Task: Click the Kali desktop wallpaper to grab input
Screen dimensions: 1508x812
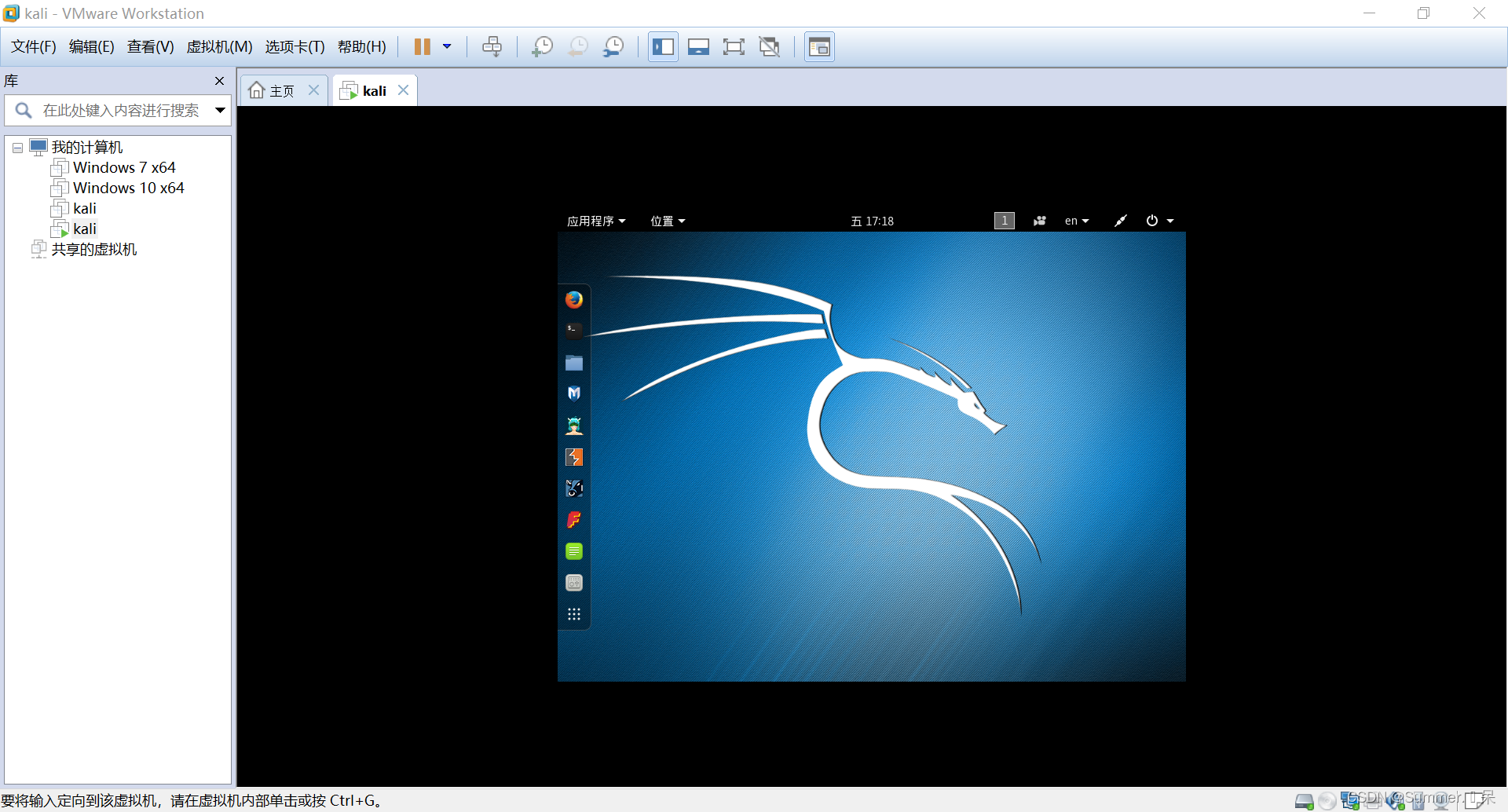Action: (x=872, y=456)
